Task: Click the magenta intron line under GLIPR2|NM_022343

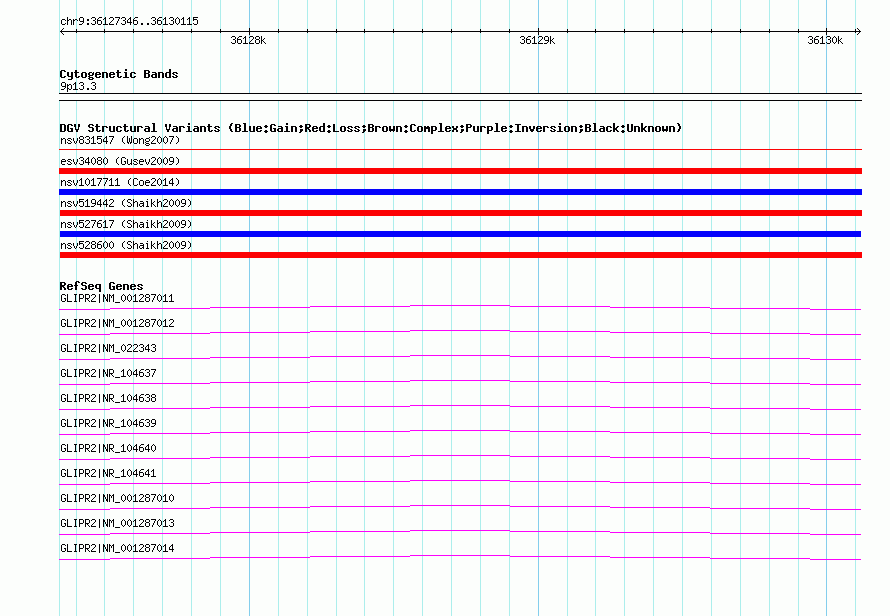Action: pos(460,357)
